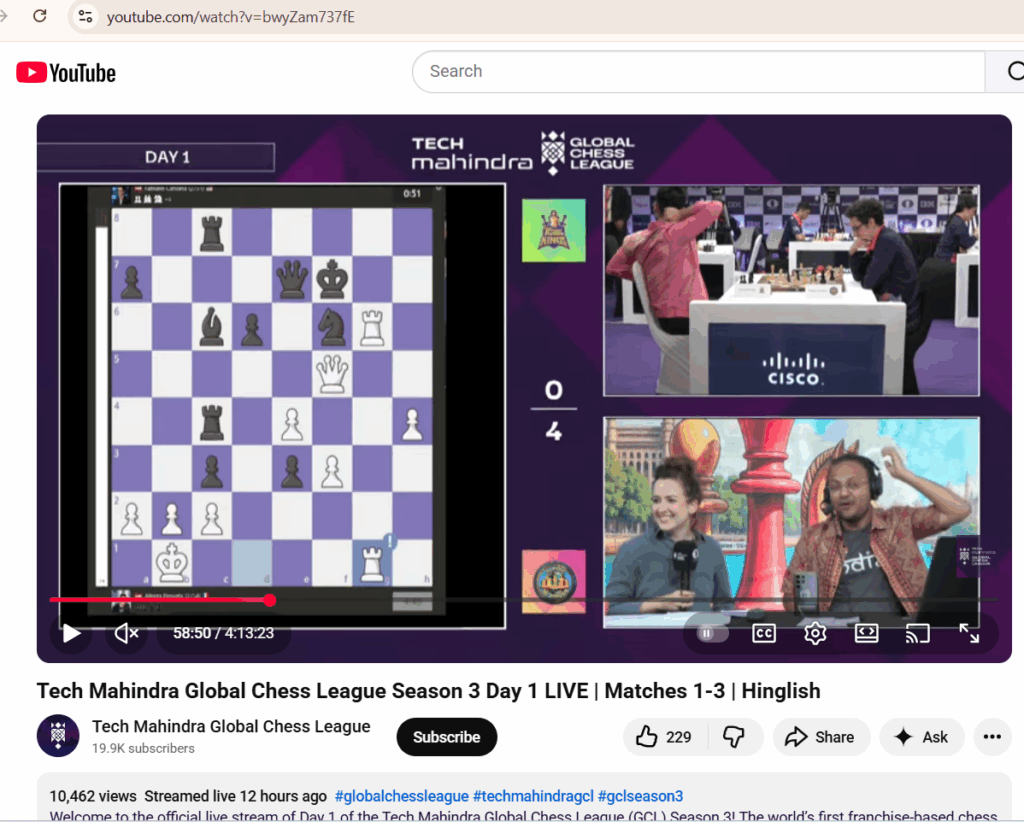Share this video

820,737
